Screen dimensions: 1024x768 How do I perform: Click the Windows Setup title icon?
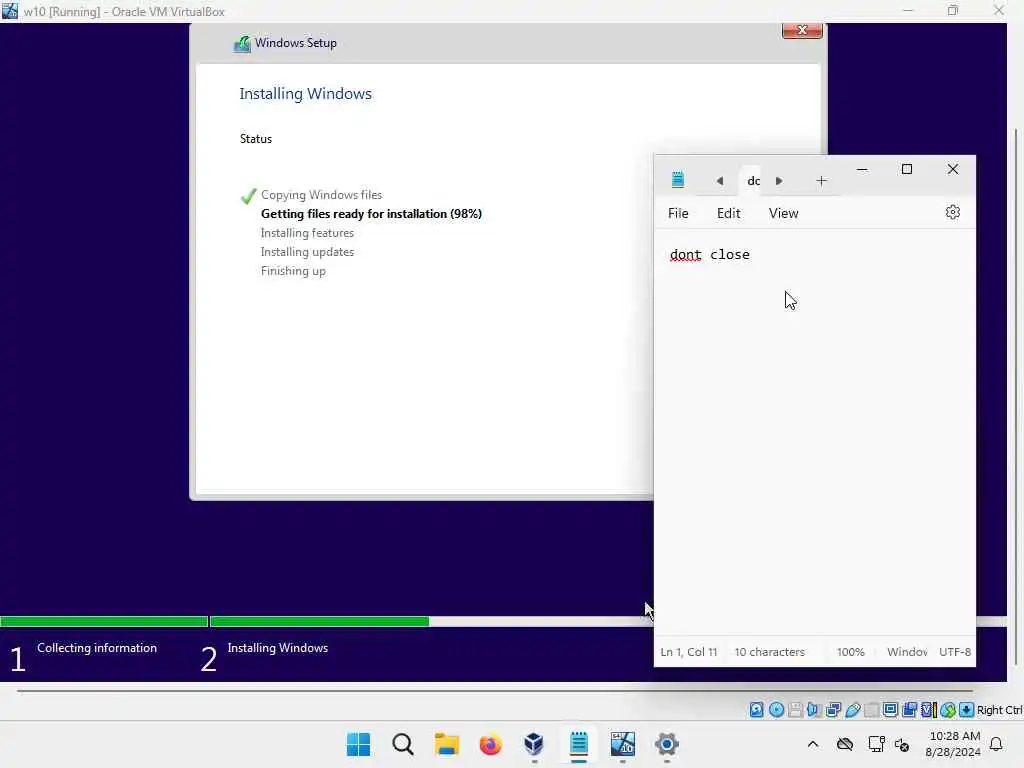(x=242, y=44)
